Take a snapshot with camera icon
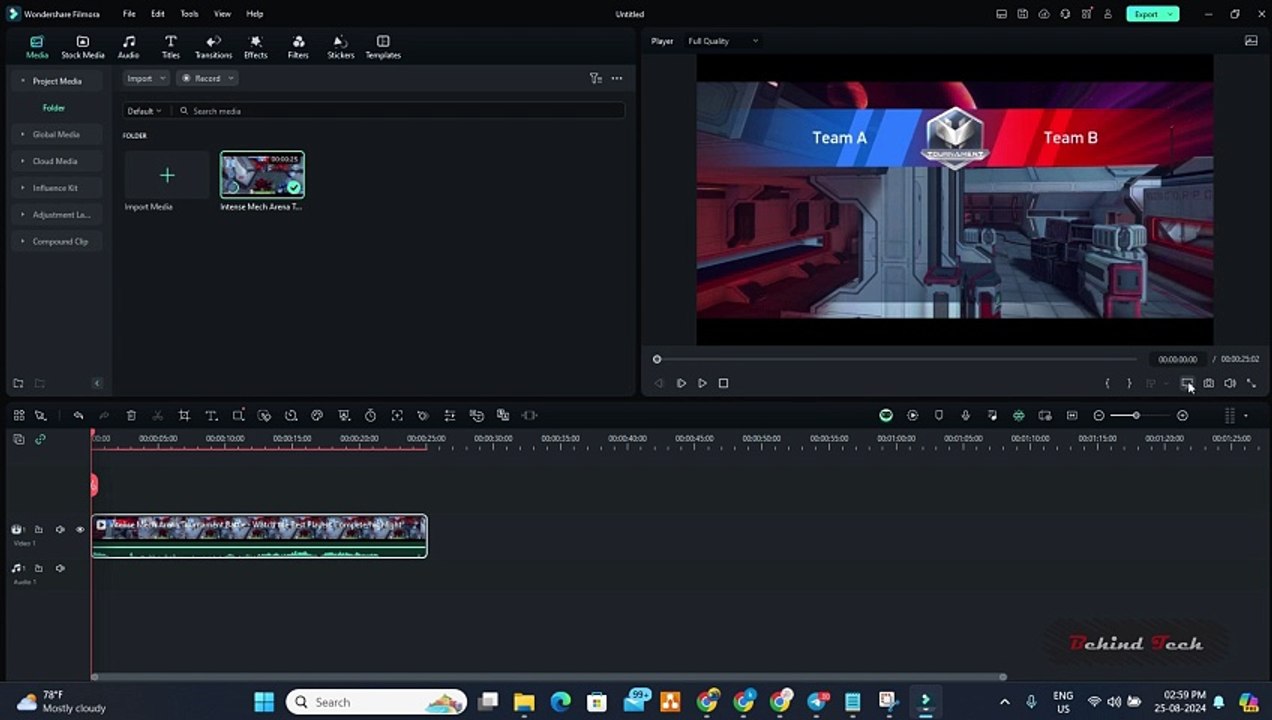Viewport: 1272px width, 720px height. 1209,383
